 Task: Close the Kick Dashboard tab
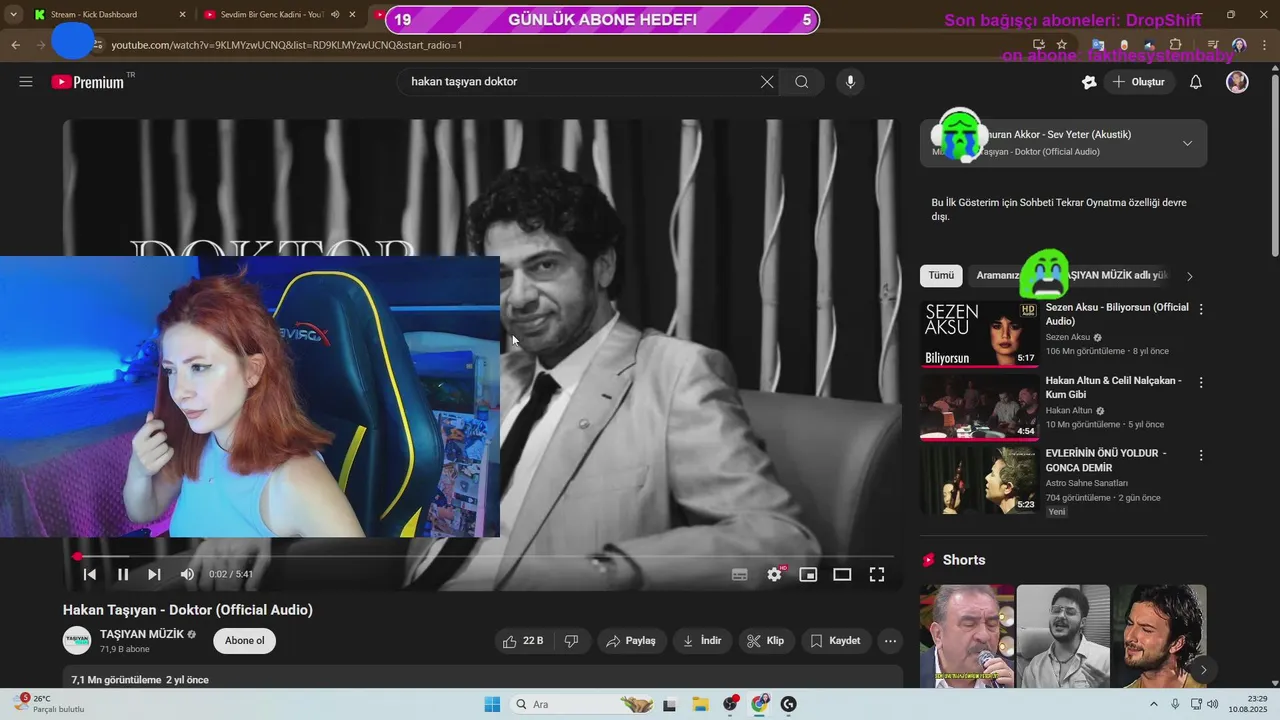(182, 15)
